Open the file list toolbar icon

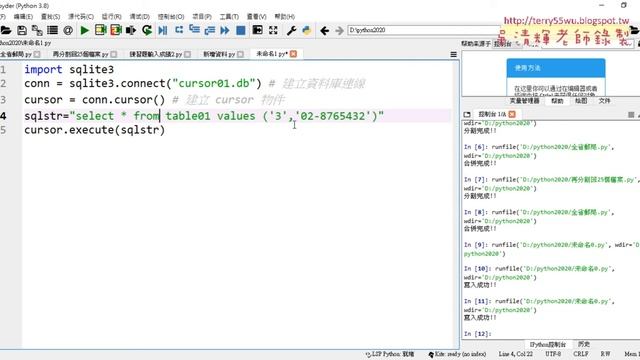point(52,30)
